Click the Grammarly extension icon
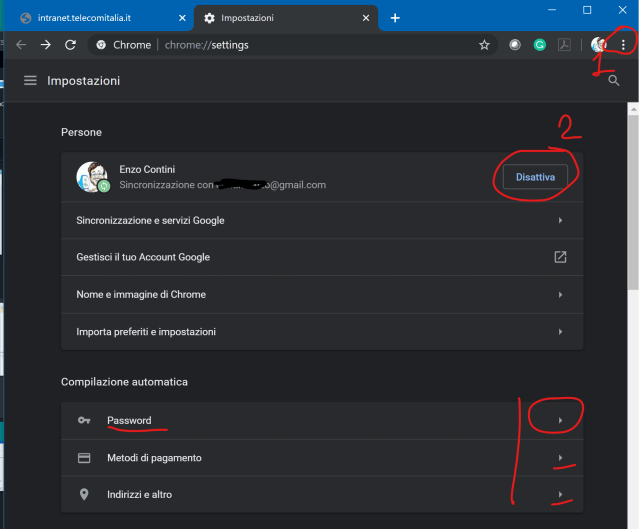This screenshot has height=529, width=639. [x=540, y=45]
